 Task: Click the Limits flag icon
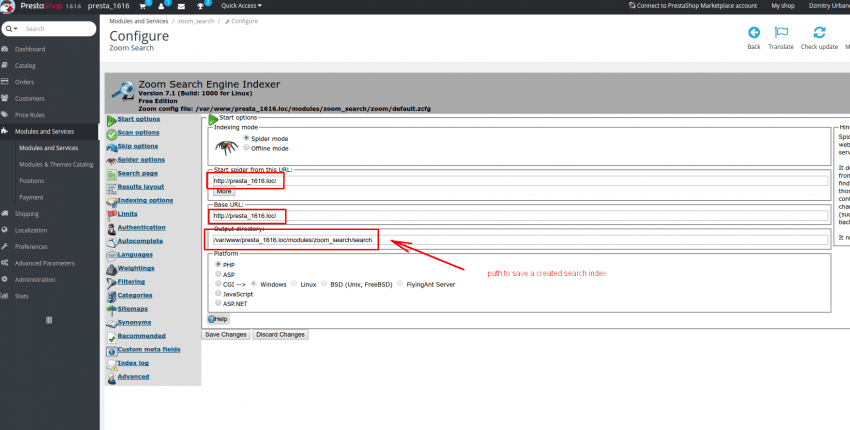[112, 215]
